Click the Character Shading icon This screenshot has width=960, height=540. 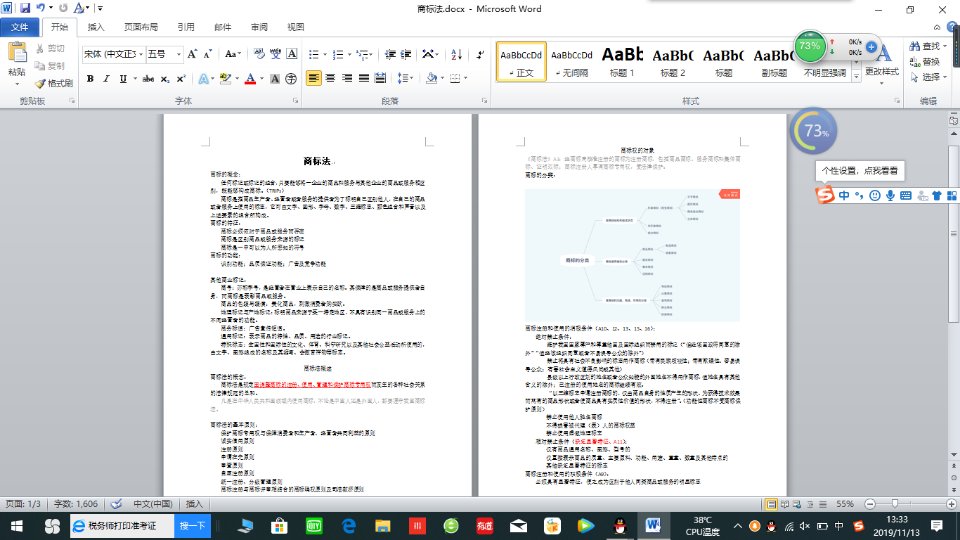[275, 79]
